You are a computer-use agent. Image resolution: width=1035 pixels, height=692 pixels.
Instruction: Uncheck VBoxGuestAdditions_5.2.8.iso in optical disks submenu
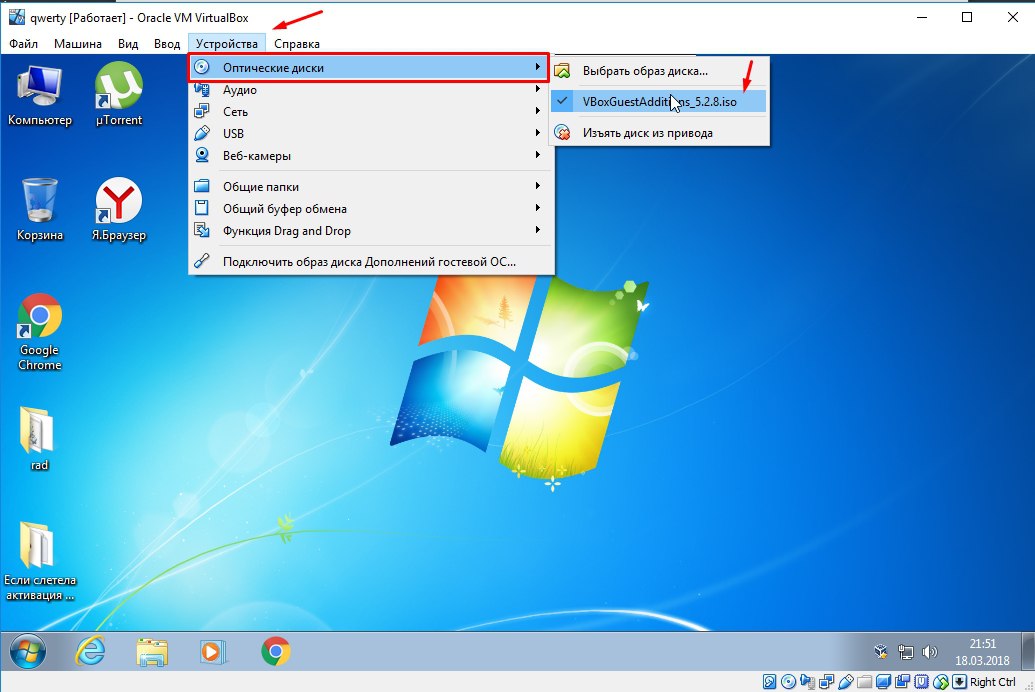(658, 102)
